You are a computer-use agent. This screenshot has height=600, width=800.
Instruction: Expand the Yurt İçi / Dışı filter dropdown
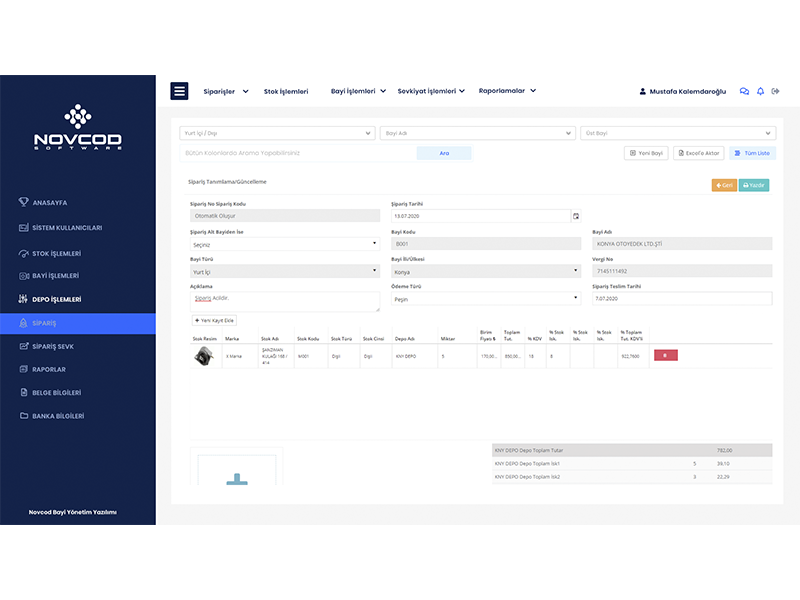[277, 133]
